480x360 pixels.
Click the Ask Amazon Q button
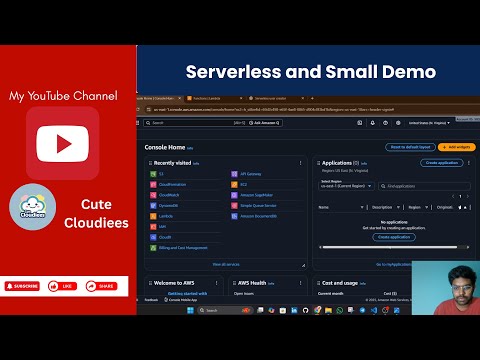click(x=265, y=123)
